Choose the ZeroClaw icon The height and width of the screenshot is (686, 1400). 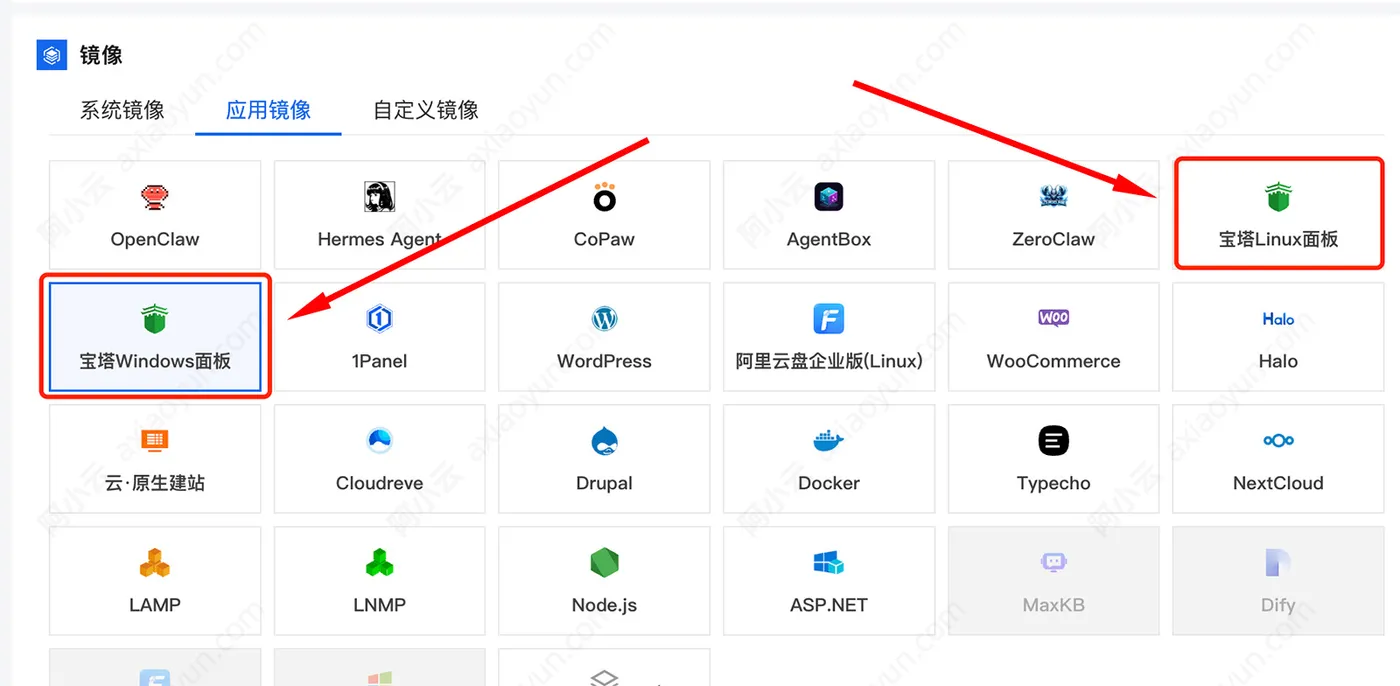1053,197
